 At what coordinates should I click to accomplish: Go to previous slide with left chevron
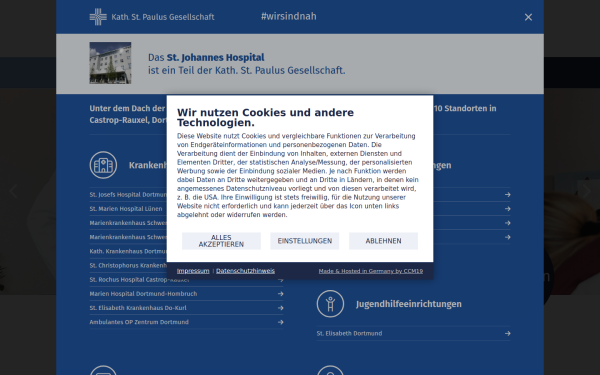[x=13, y=191]
